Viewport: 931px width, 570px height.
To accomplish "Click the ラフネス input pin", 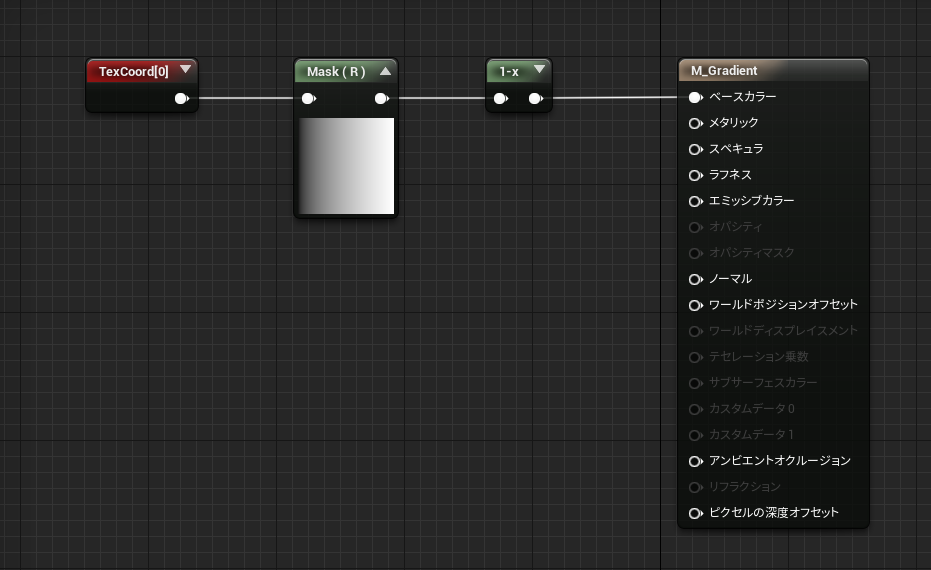I will tap(695, 175).
